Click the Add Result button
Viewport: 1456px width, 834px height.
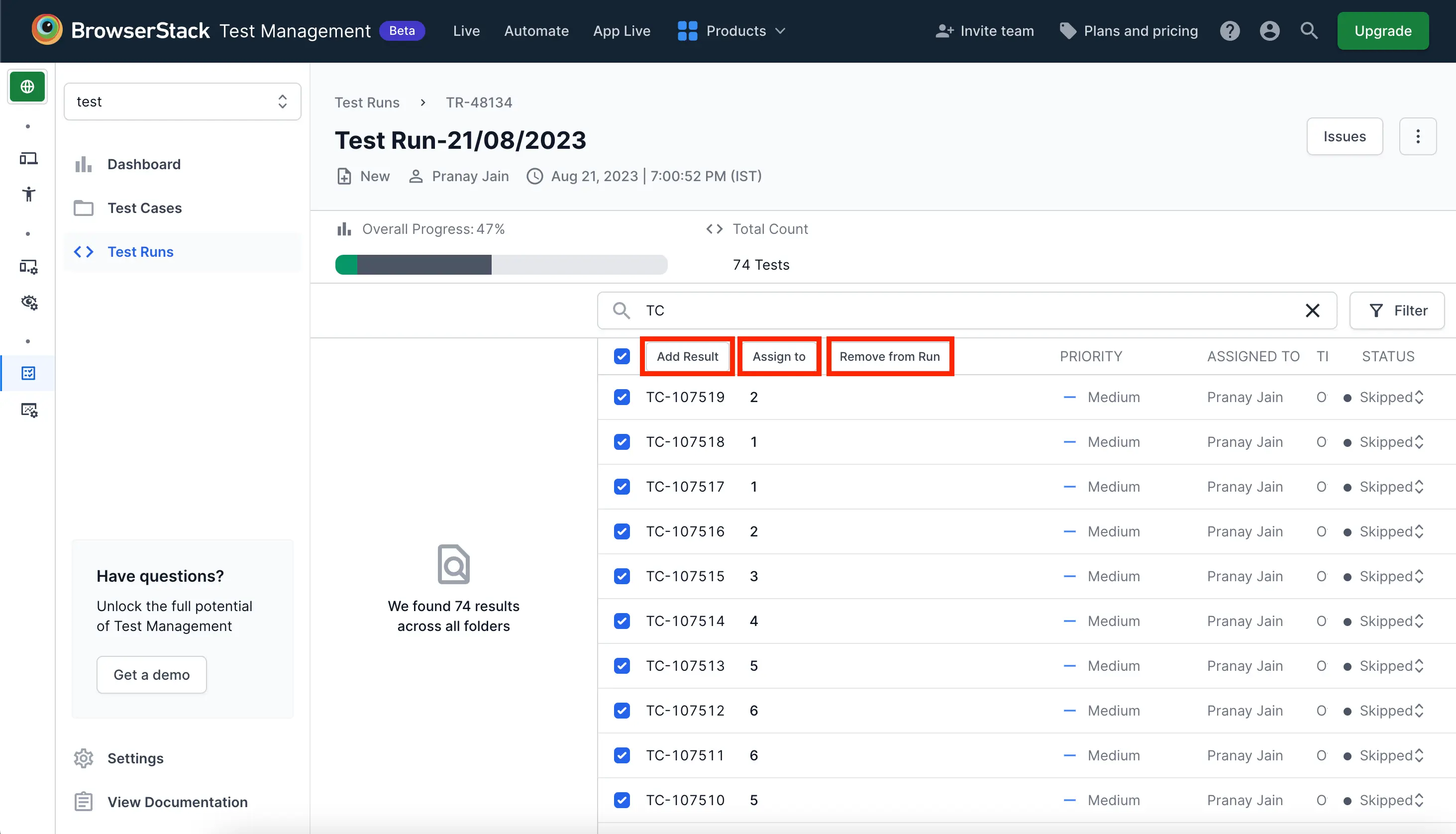coord(687,356)
